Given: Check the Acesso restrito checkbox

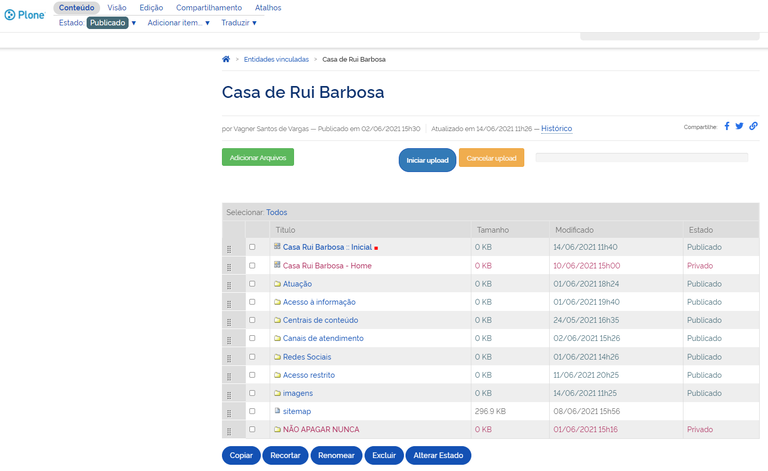Looking at the screenshot, I should click(252, 375).
